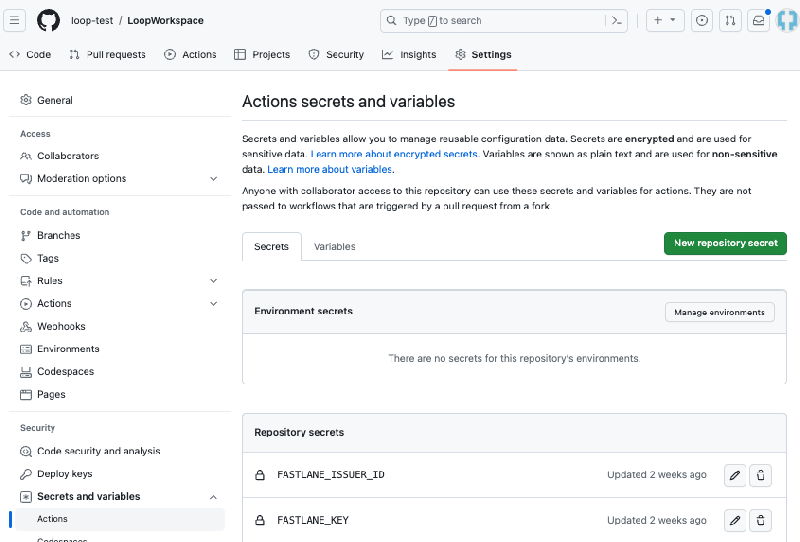Viewport: 800px width, 542px height.
Task: Expand the Rules sidebar section
Action: [x=213, y=281]
